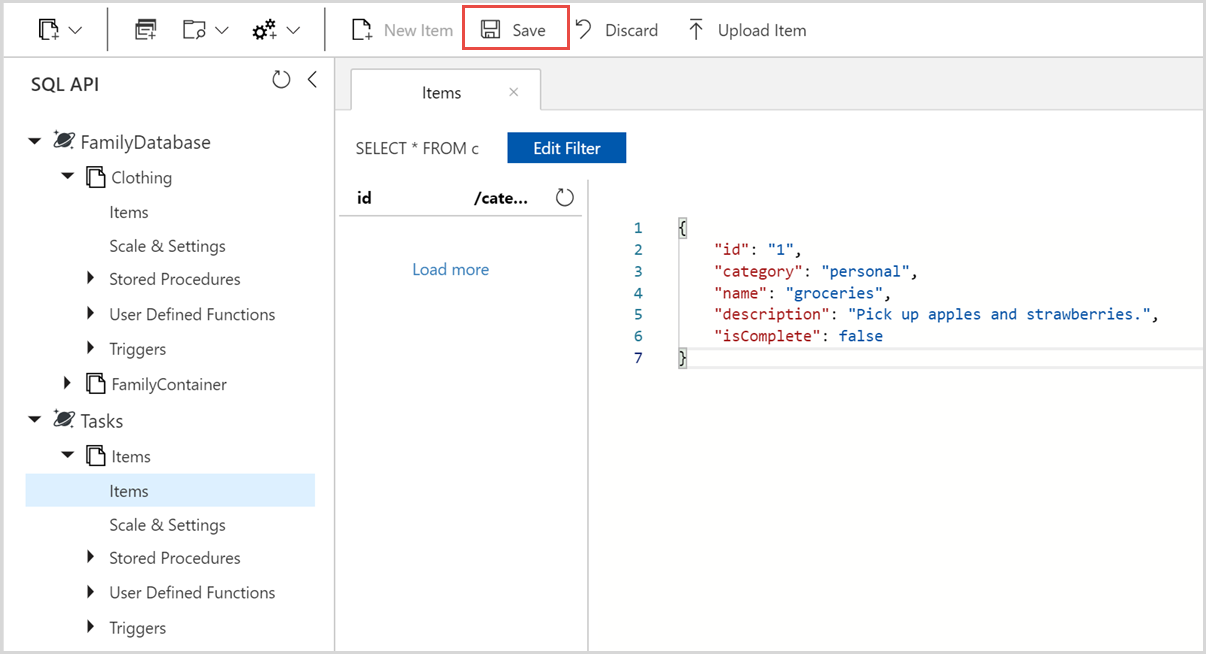Screen dimensions: 1206x654
Task: Click the Upload Item toolbar button
Action: tap(746, 30)
